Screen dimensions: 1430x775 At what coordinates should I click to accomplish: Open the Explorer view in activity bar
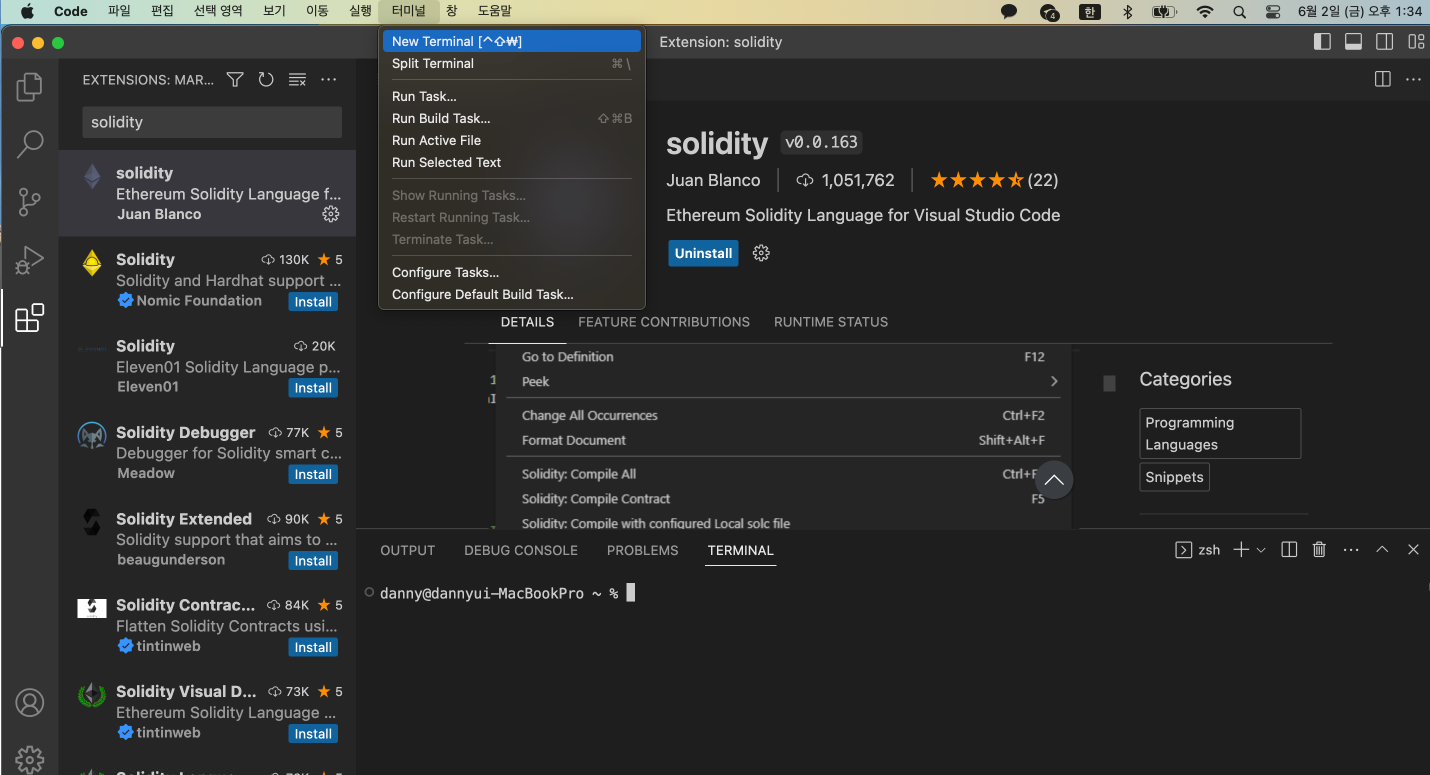(x=30, y=87)
